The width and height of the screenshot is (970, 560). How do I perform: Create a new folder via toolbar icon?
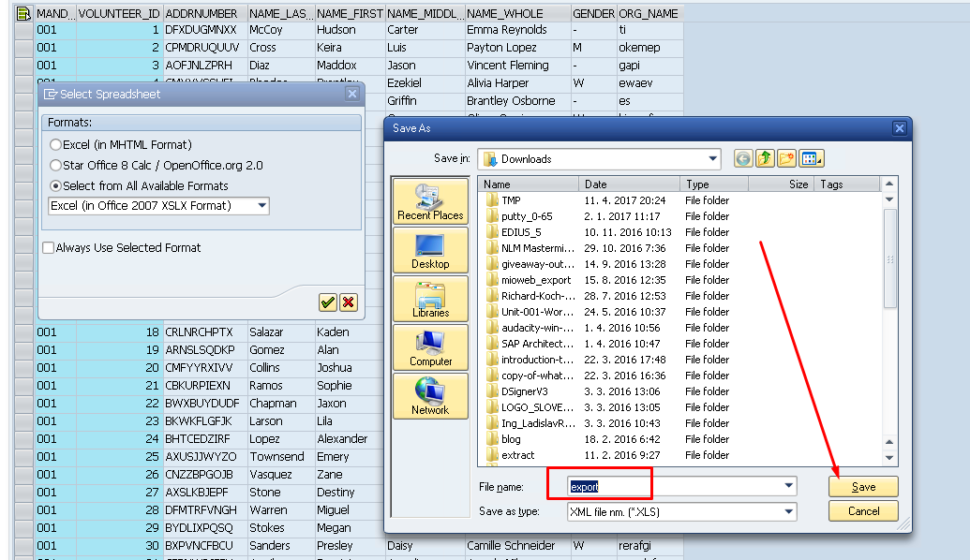(787, 159)
